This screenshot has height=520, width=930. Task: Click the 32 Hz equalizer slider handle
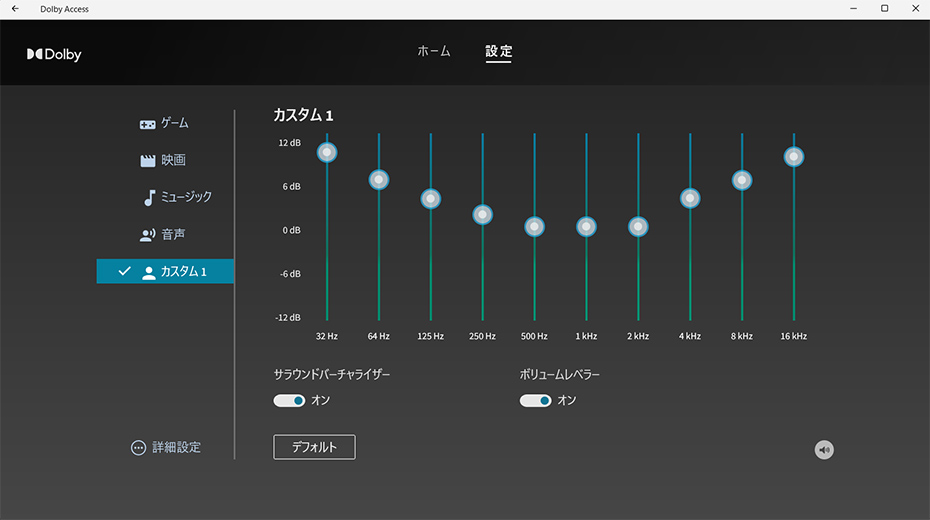tap(327, 152)
